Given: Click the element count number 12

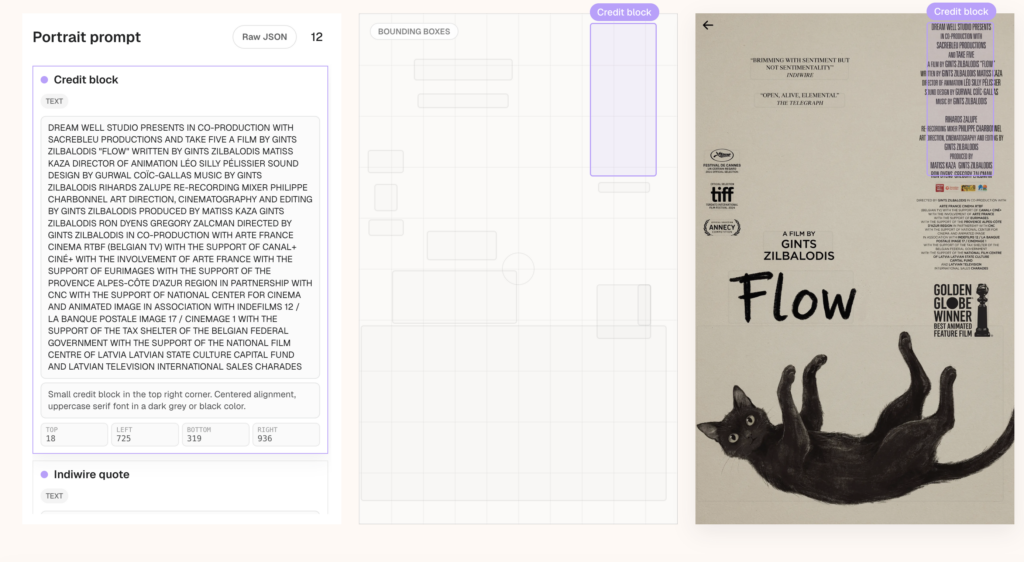Looking at the screenshot, I should (317, 37).
